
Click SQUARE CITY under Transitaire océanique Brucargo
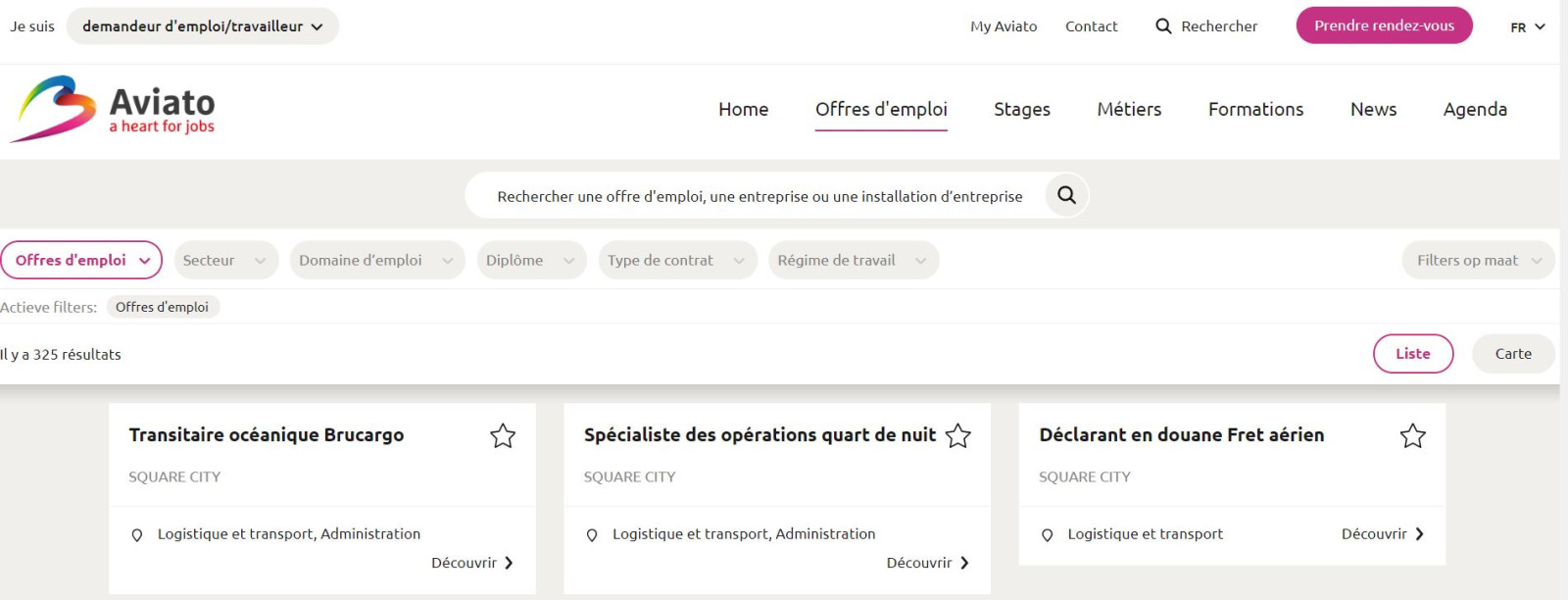[x=174, y=477]
